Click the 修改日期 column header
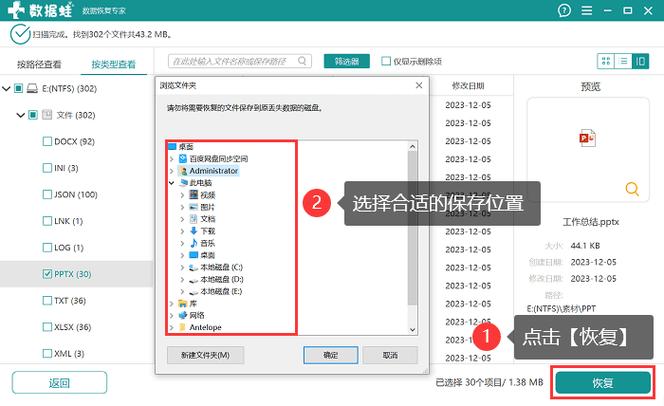Image resolution: width=664 pixels, height=406 pixels. (468, 86)
